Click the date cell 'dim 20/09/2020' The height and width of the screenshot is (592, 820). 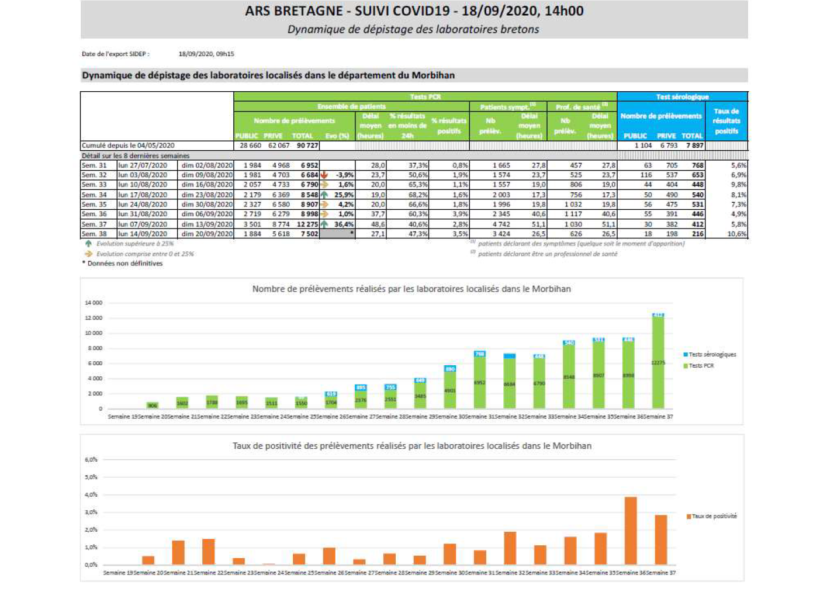tap(207, 234)
